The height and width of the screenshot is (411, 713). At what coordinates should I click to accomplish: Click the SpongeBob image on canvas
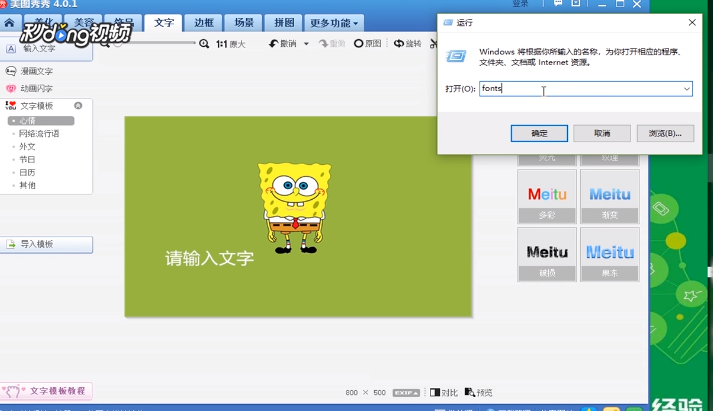click(295, 208)
